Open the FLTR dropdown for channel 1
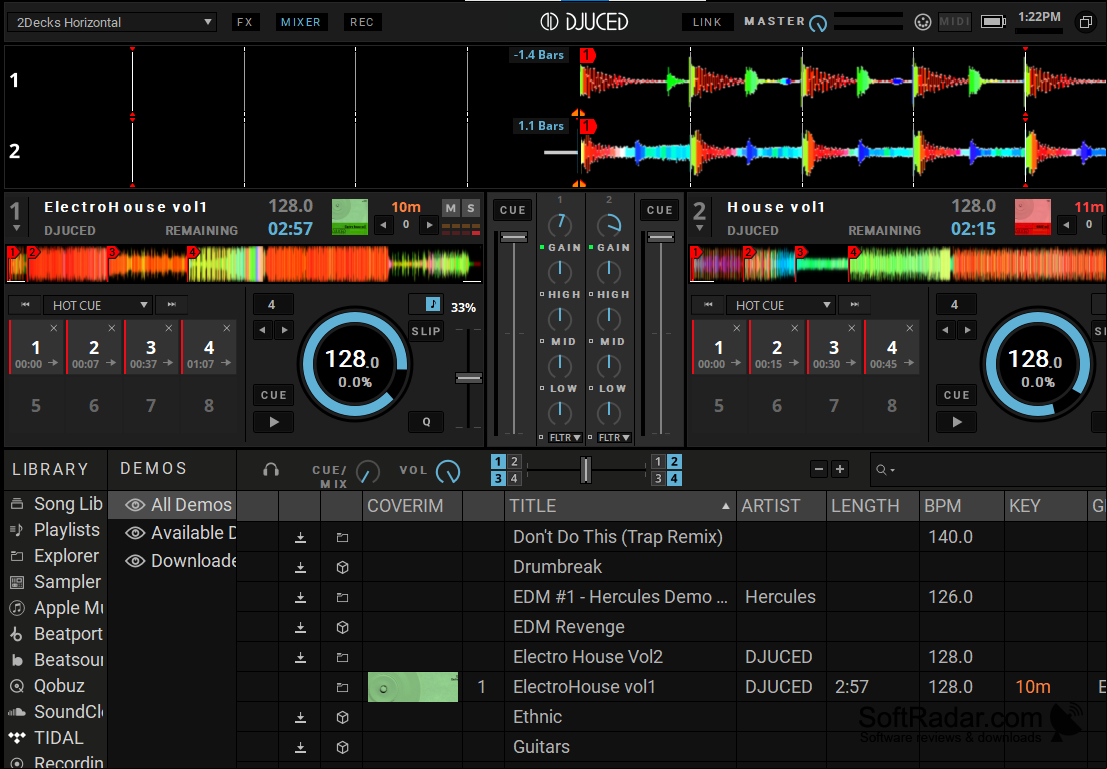 tap(565, 438)
